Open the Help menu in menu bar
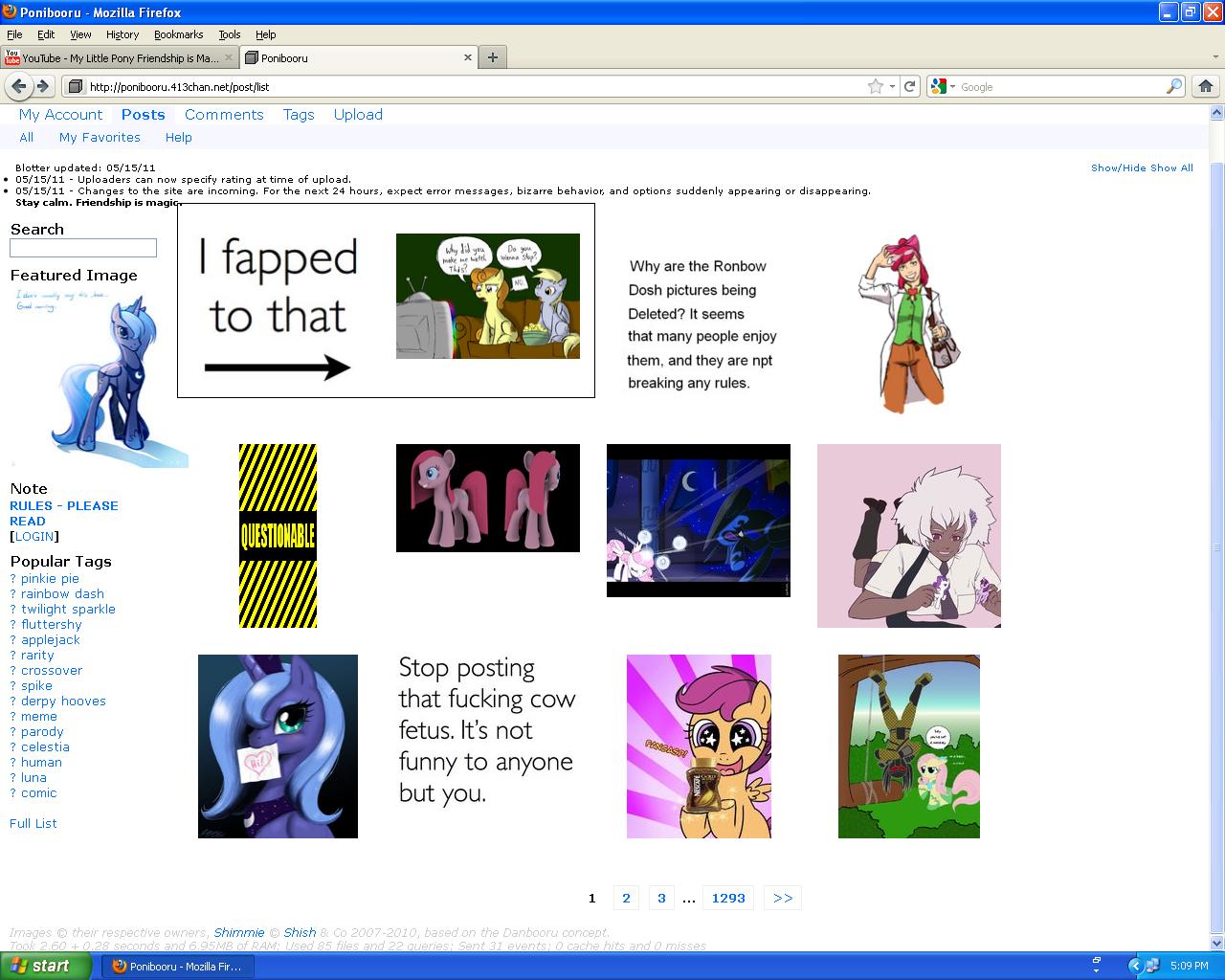This screenshot has width=1225, height=980. coord(266,34)
